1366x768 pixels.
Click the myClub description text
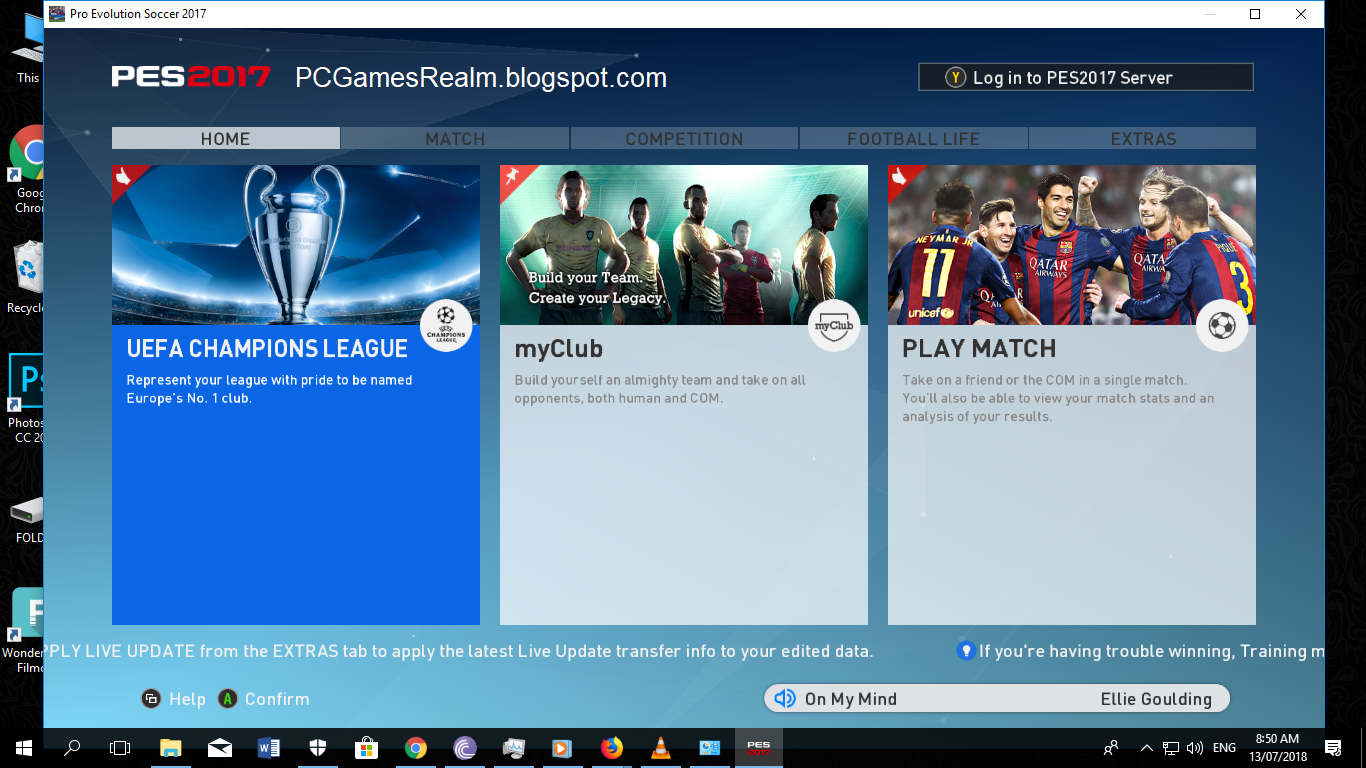[x=660, y=389]
